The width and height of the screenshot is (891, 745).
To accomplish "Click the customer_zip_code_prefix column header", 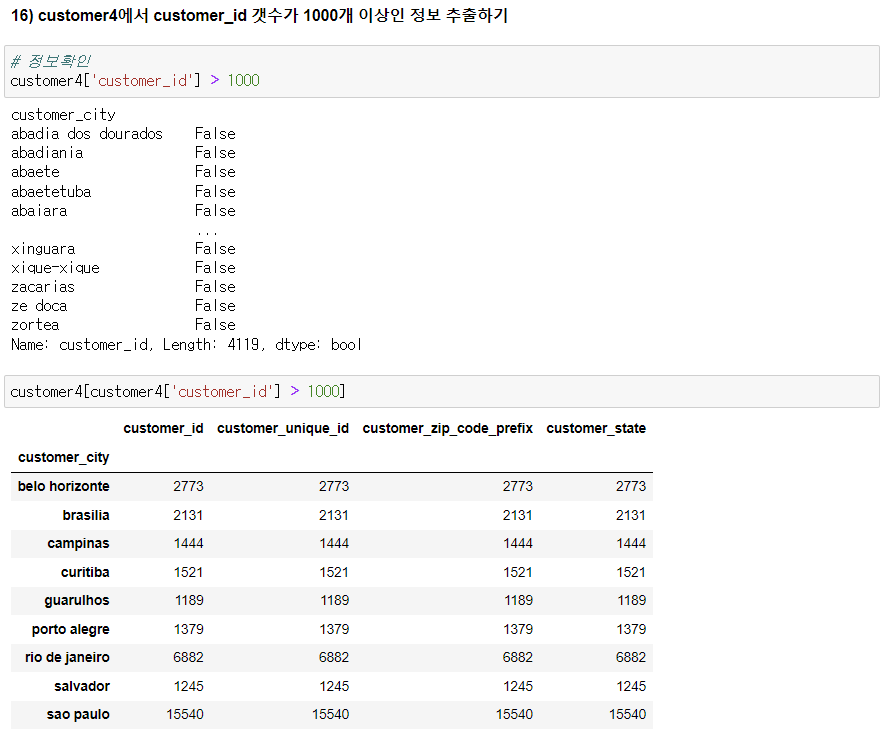I will click(x=448, y=428).
